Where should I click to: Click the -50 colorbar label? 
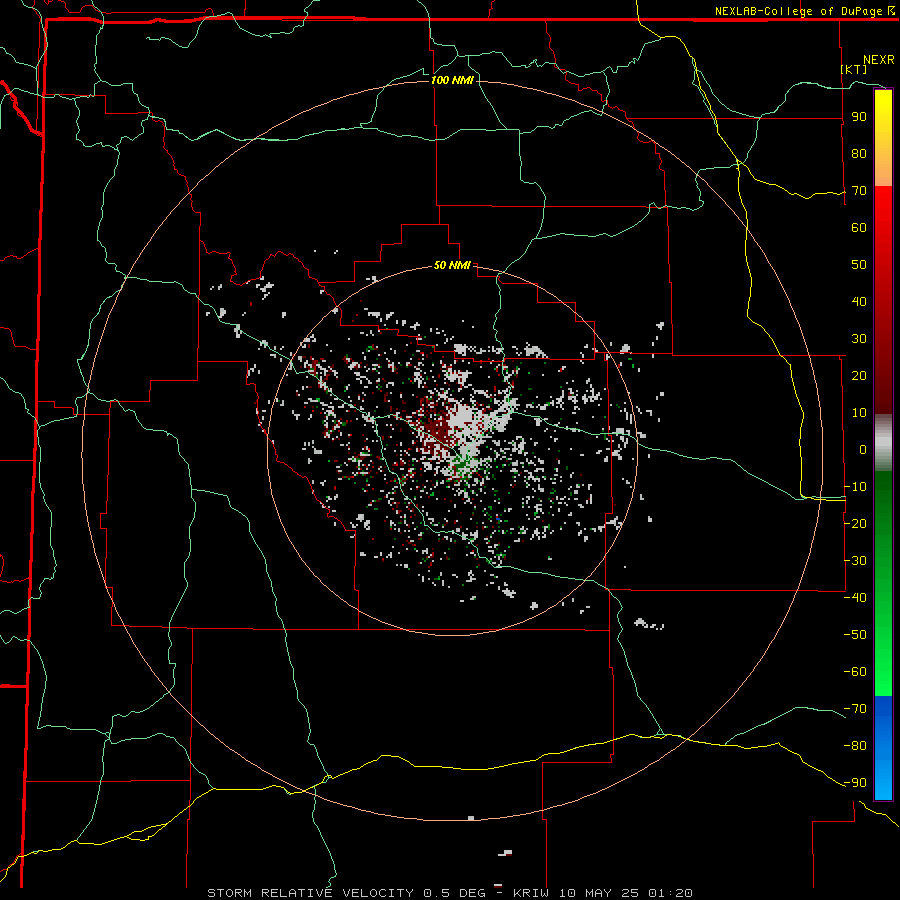(855, 634)
